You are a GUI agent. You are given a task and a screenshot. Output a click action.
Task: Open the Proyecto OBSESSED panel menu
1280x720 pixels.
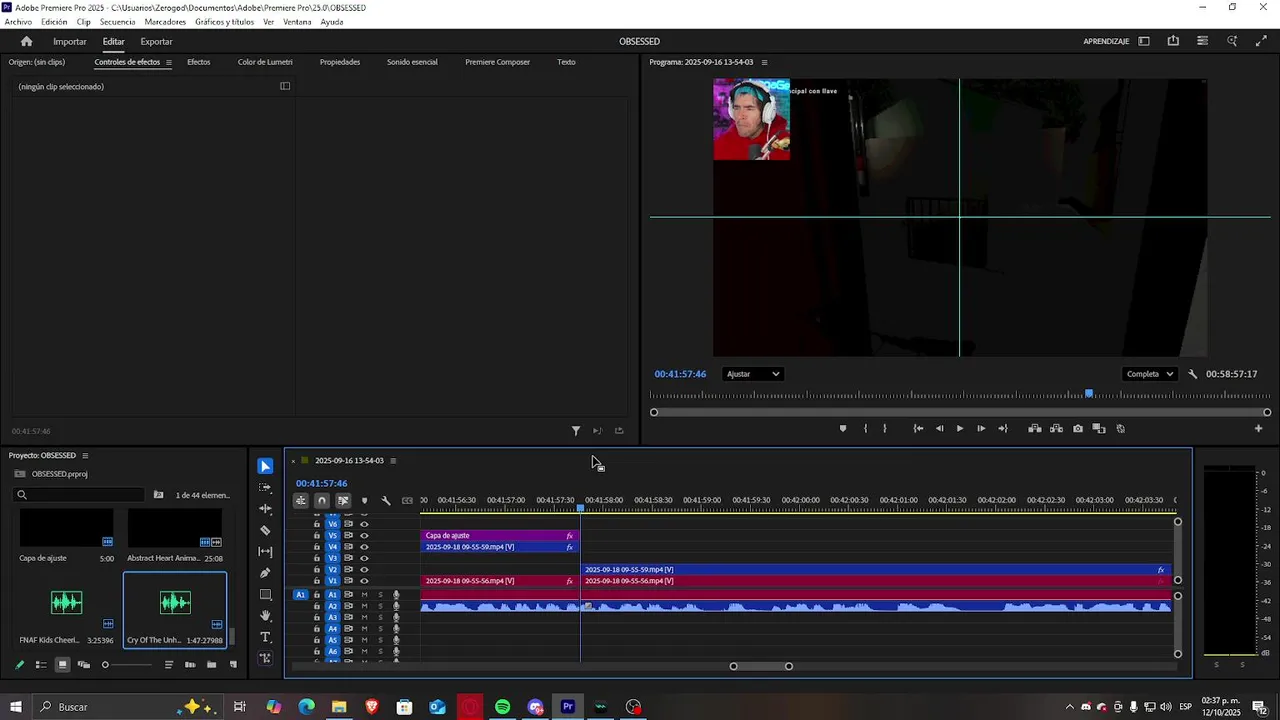(85, 455)
